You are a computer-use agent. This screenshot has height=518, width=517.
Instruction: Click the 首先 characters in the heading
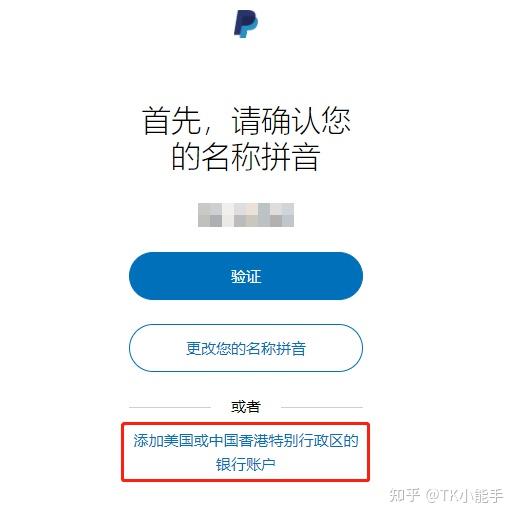coord(172,121)
